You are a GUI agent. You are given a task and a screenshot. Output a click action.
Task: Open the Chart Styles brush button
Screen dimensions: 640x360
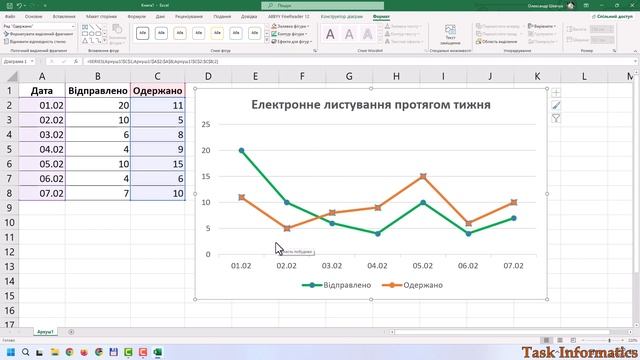[556, 106]
